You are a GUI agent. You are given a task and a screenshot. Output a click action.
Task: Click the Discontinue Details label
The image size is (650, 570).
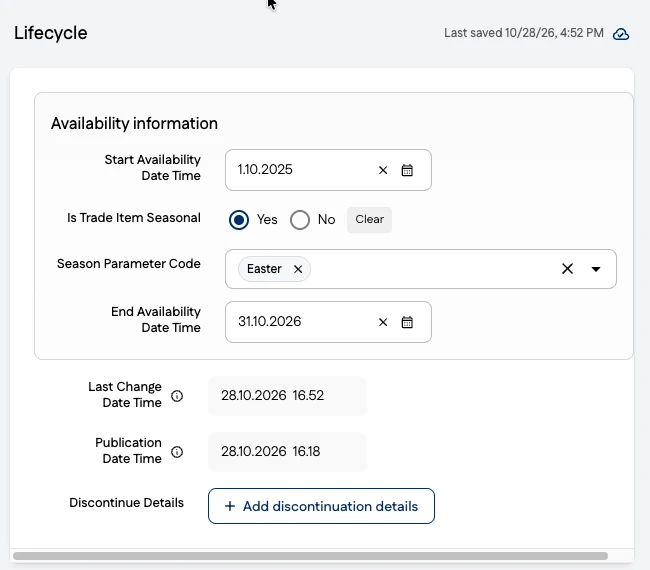point(126,502)
